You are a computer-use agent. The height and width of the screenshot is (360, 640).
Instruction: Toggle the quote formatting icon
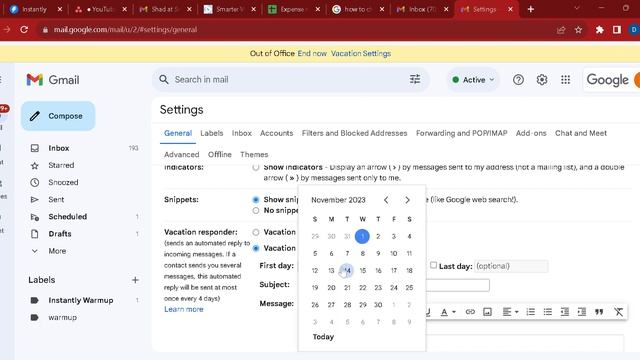click(599, 312)
